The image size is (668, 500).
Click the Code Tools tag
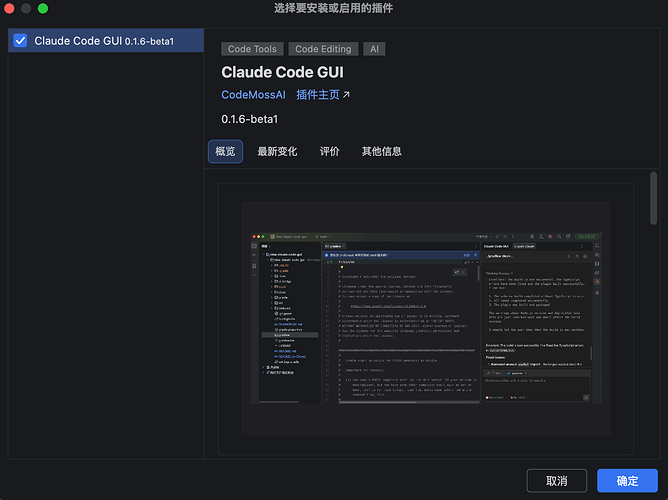pos(252,49)
